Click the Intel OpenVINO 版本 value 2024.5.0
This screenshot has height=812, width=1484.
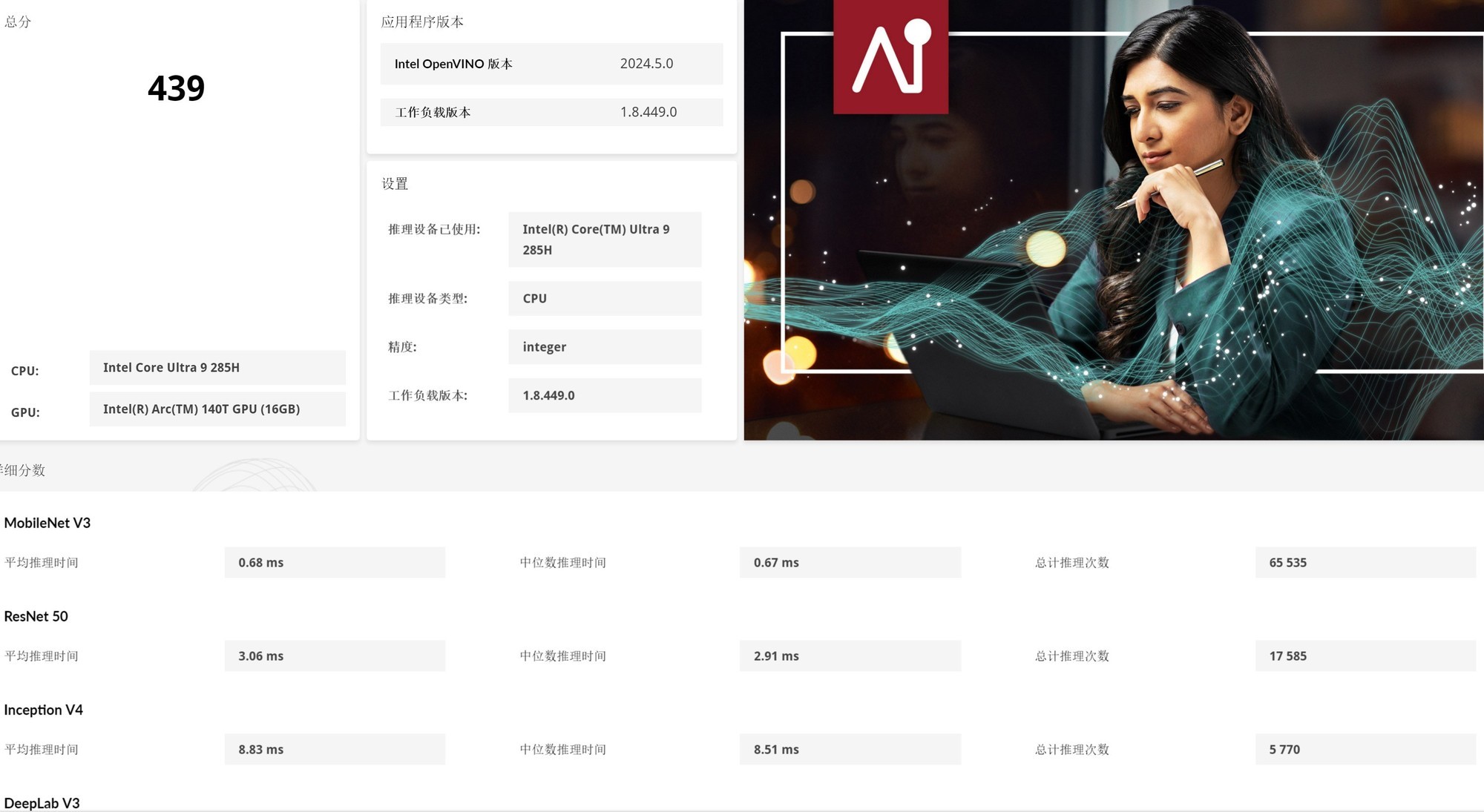click(646, 64)
